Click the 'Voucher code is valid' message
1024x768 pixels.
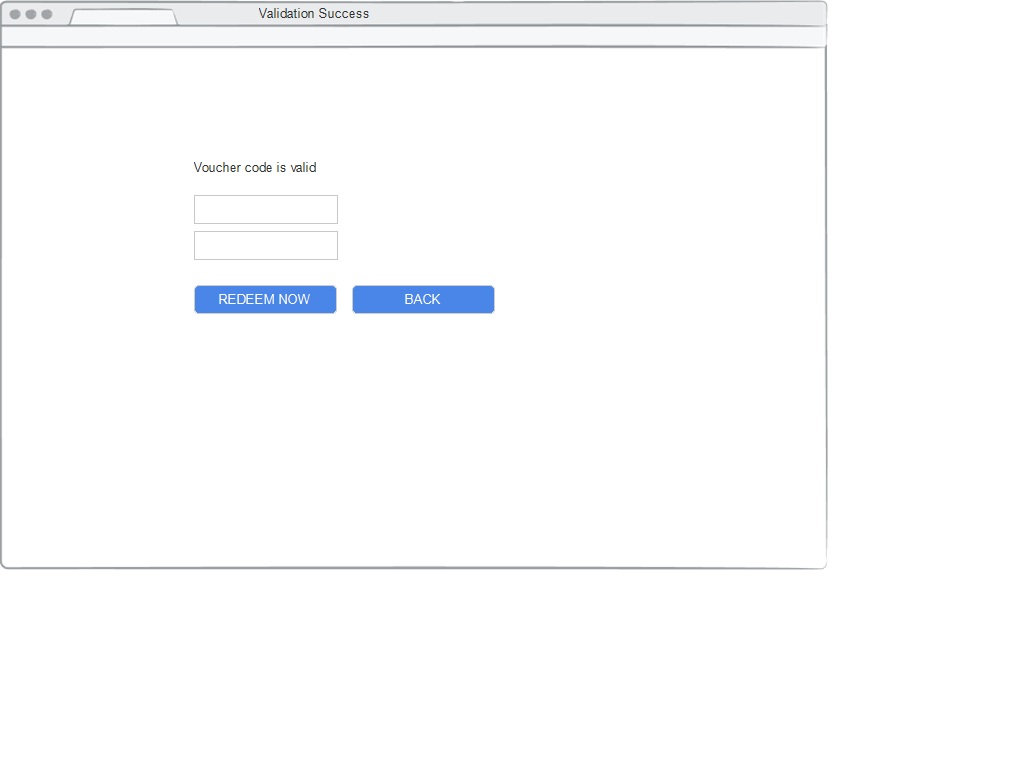coord(255,168)
